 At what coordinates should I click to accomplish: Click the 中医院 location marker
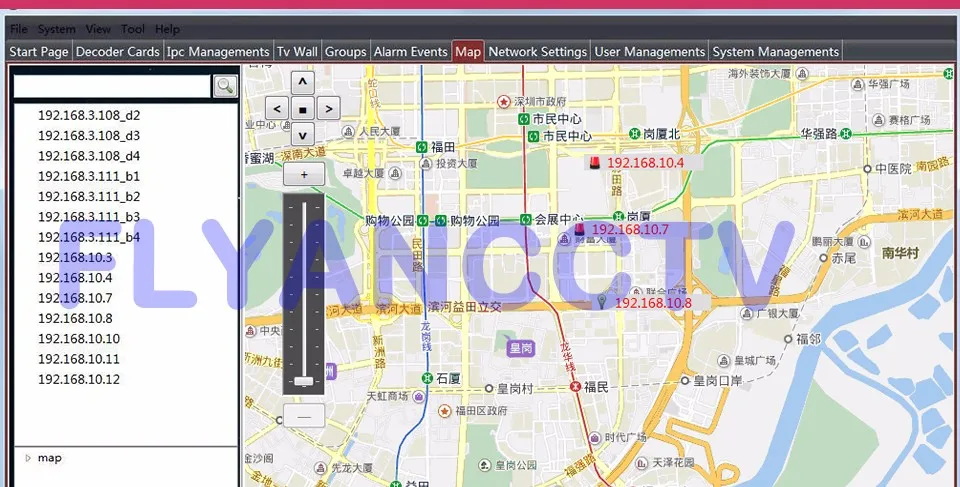(x=867, y=168)
